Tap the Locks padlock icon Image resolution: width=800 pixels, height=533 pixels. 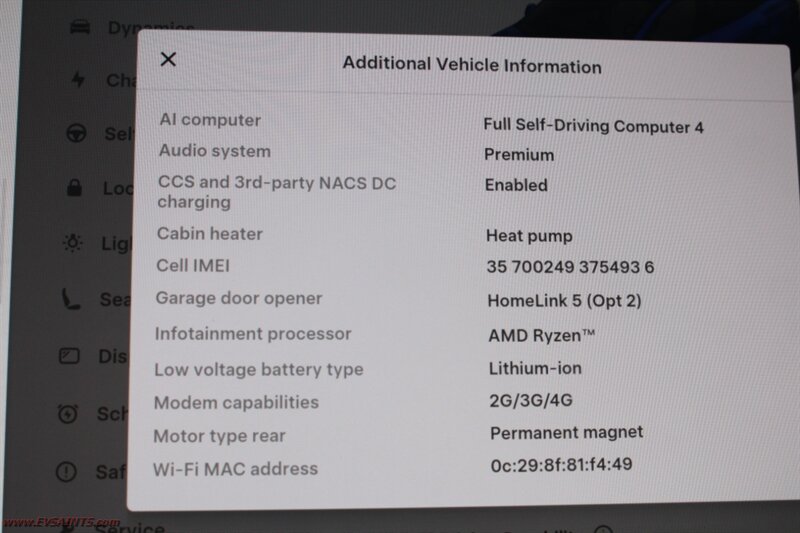74,188
